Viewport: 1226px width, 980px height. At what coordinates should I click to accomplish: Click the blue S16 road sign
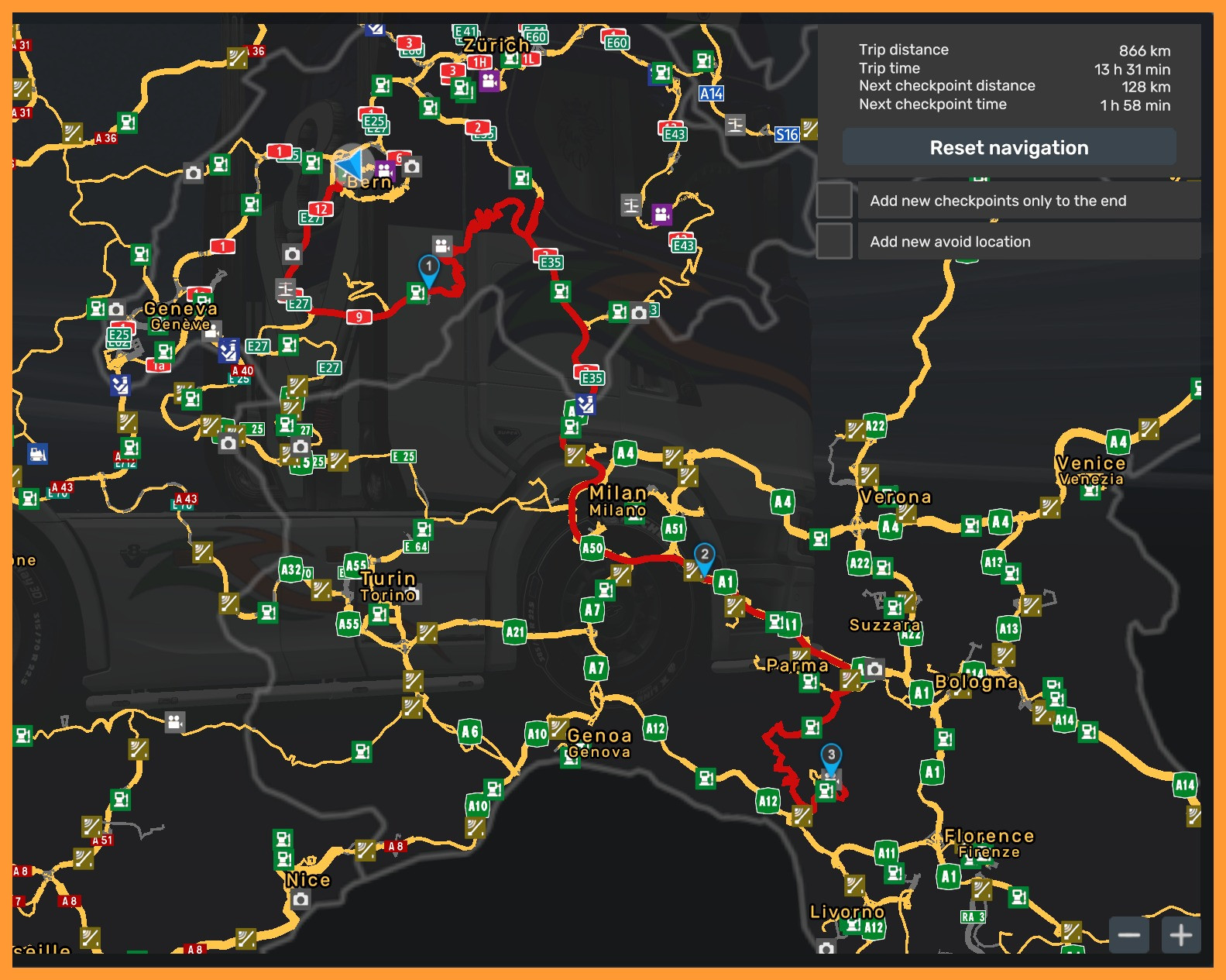[787, 135]
